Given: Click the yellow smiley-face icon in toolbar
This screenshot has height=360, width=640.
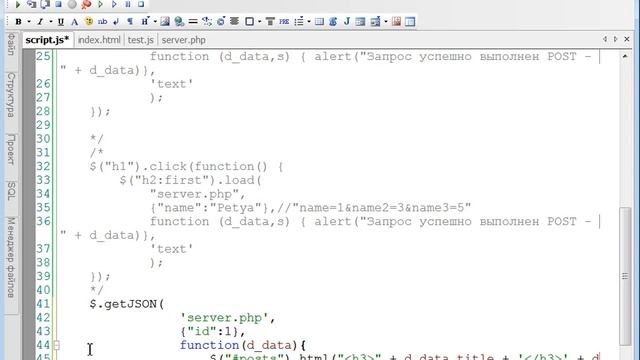Looking at the screenshot, I should click(x=88, y=21).
